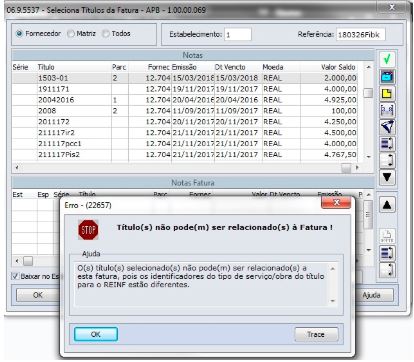The image size is (414, 362).
Task: Click the Notas grid horizontal scroll left arrow
Action: click(16, 167)
